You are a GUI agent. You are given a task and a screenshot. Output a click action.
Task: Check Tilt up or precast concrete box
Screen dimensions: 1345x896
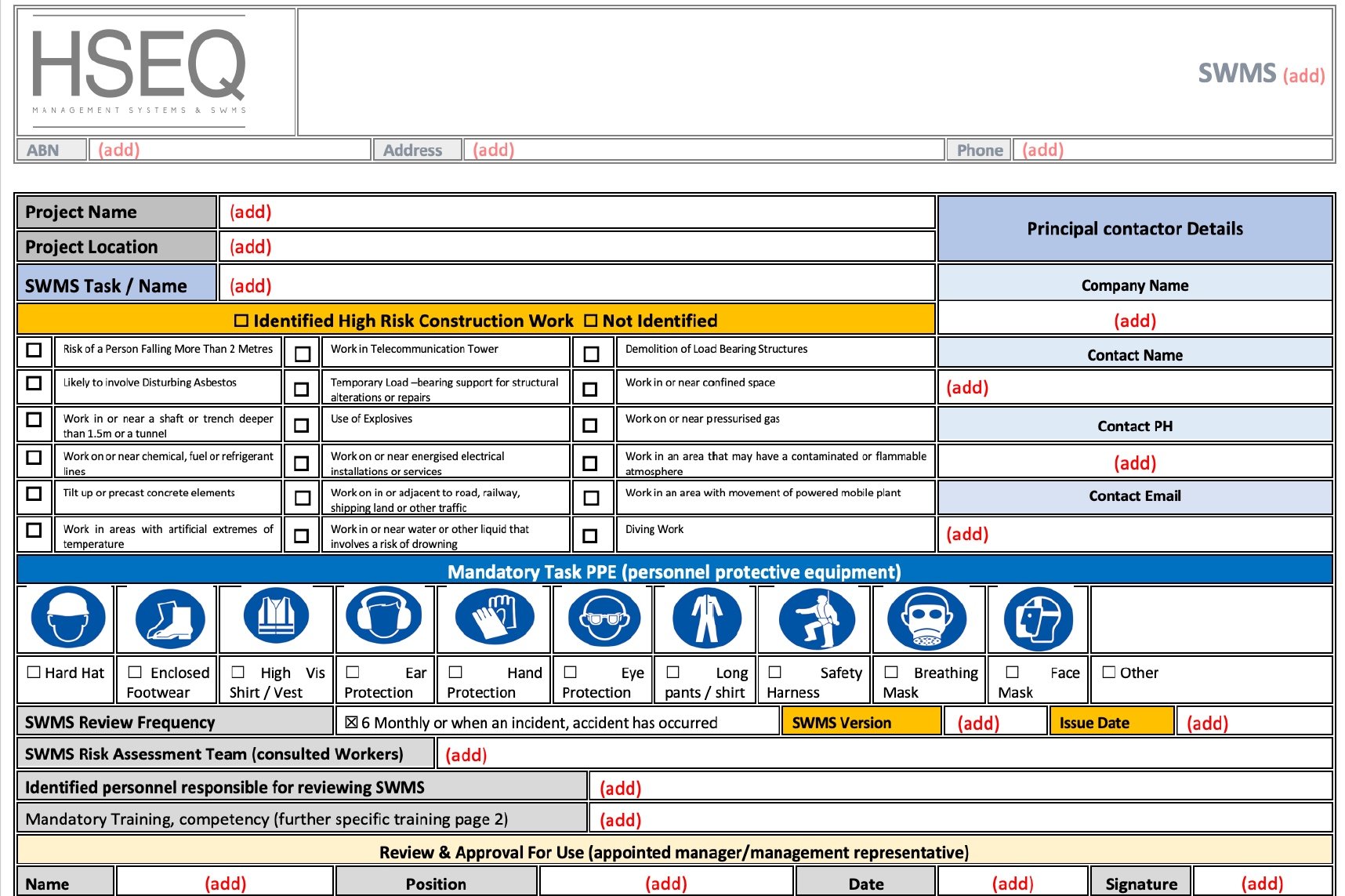[x=34, y=494]
